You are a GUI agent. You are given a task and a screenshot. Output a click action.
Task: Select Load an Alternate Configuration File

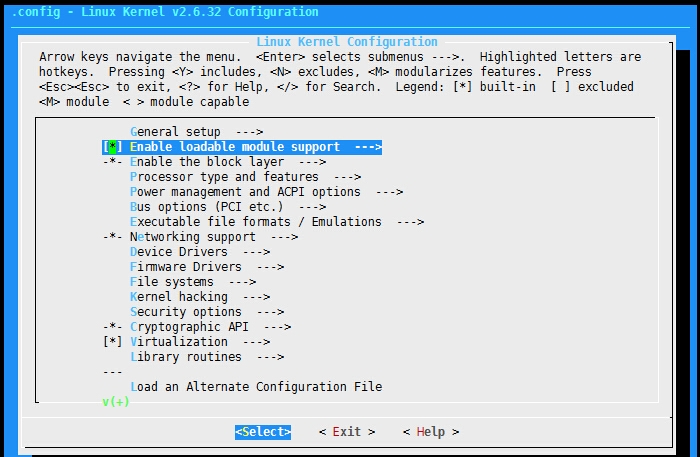[256, 387]
